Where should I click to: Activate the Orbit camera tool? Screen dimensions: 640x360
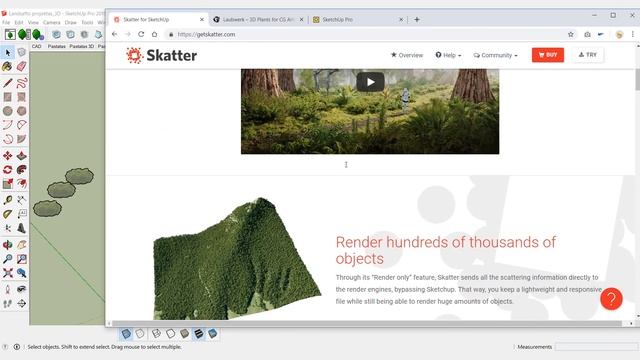7,245
